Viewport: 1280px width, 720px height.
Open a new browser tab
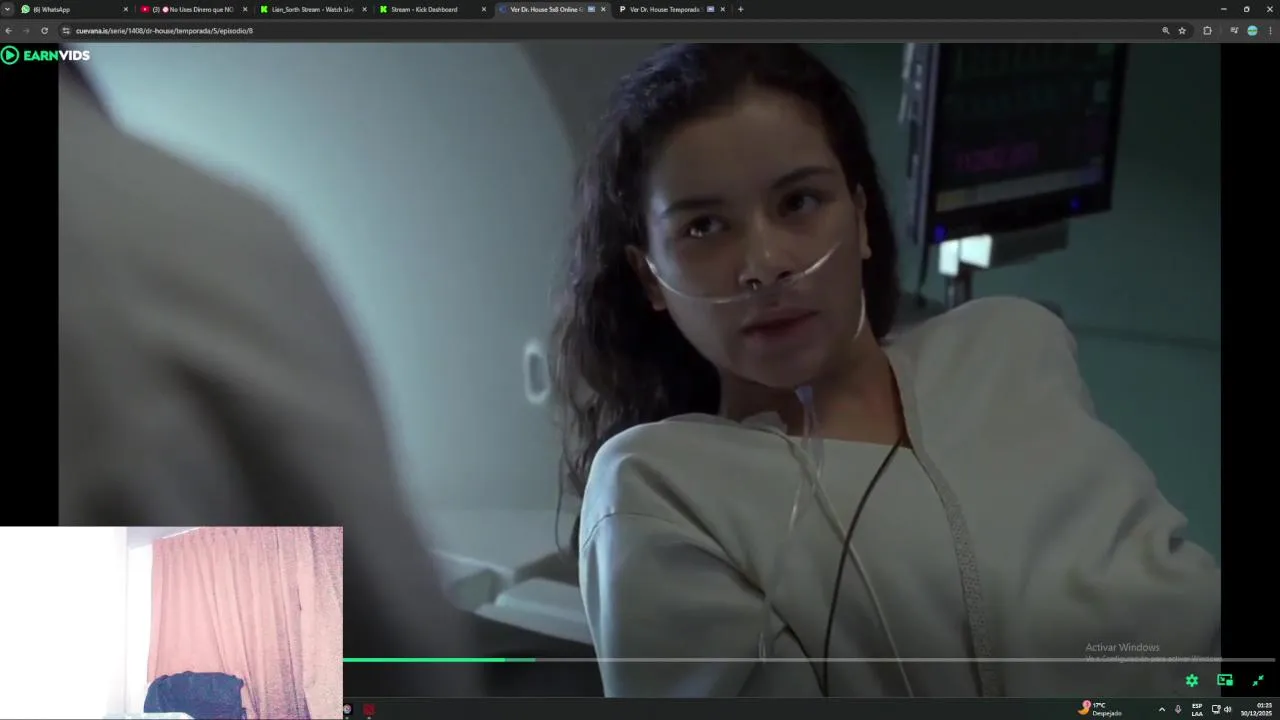tap(740, 9)
